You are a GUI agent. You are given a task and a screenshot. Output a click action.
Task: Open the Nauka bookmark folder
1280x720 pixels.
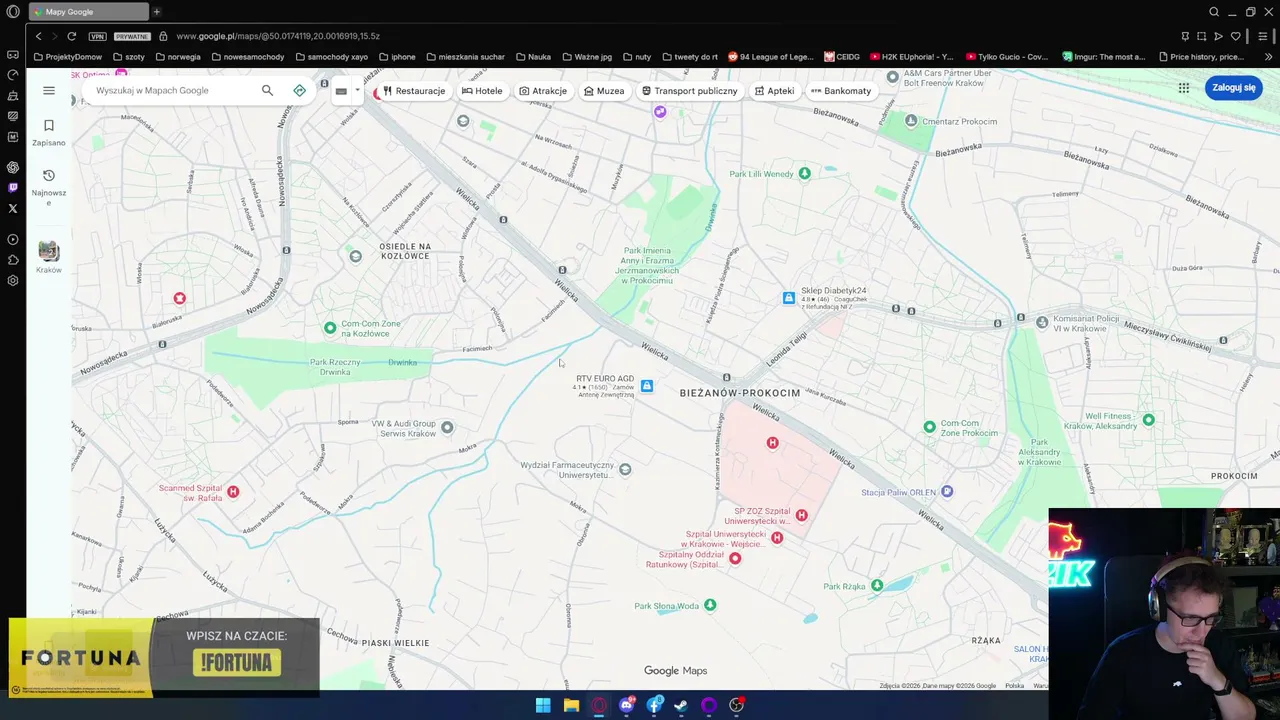coord(532,57)
